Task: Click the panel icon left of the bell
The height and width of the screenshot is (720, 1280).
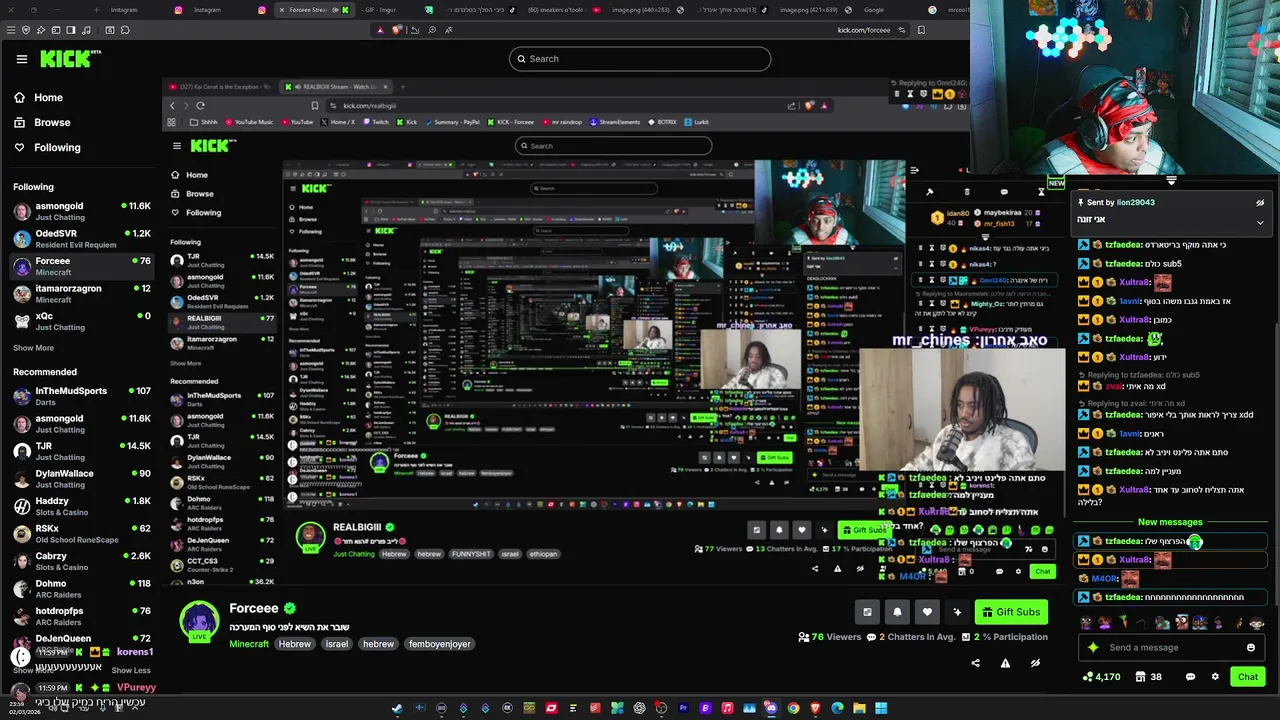Action: coord(867,612)
